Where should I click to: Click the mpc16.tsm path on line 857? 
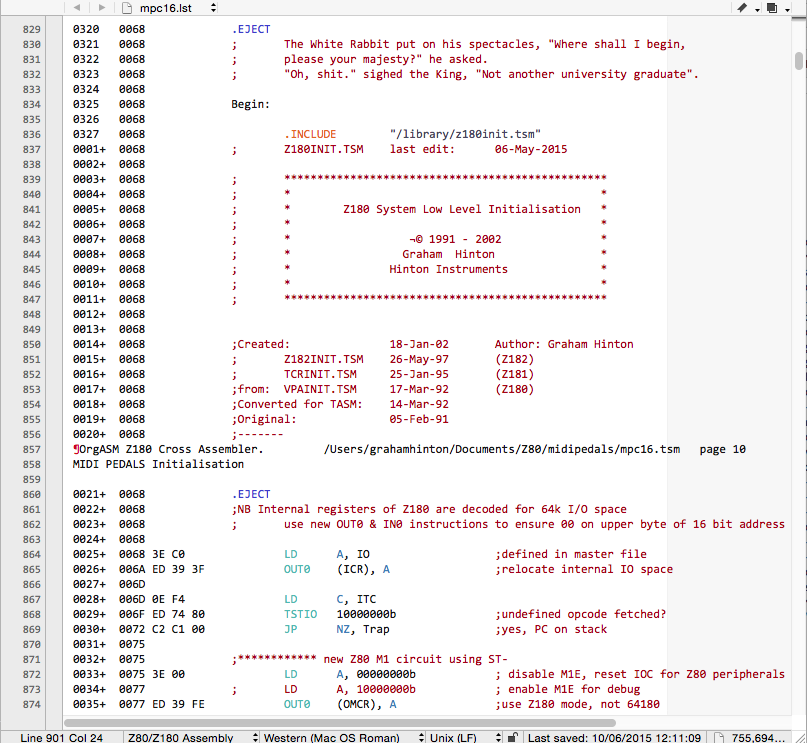(502, 449)
